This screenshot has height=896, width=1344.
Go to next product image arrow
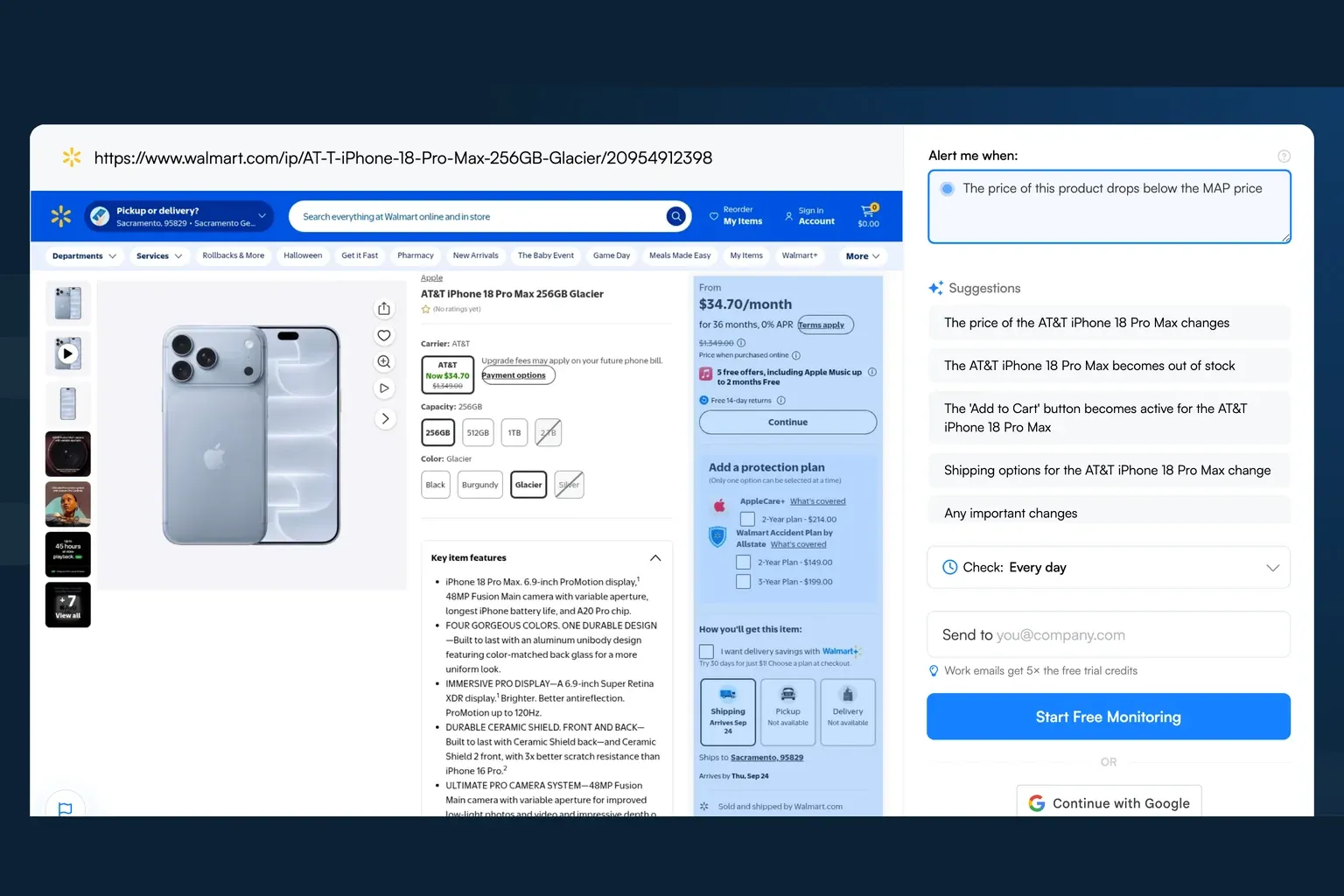[385, 418]
